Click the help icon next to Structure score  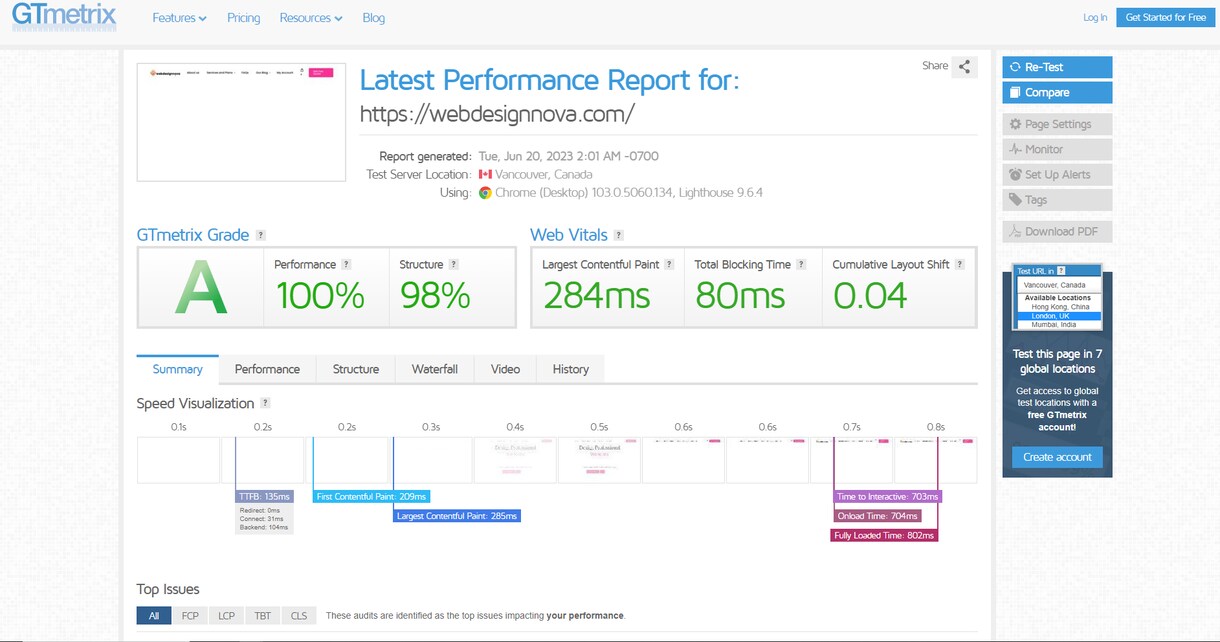[x=454, y=265]
